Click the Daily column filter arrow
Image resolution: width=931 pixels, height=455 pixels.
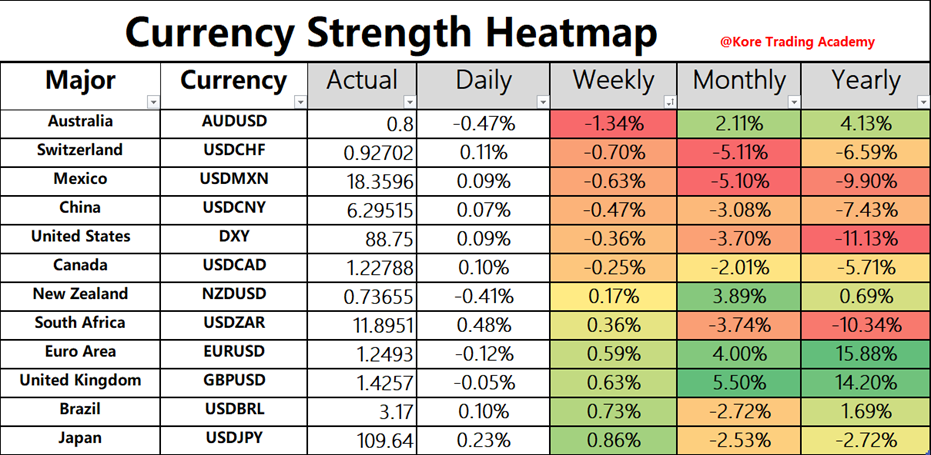point(543,102)
